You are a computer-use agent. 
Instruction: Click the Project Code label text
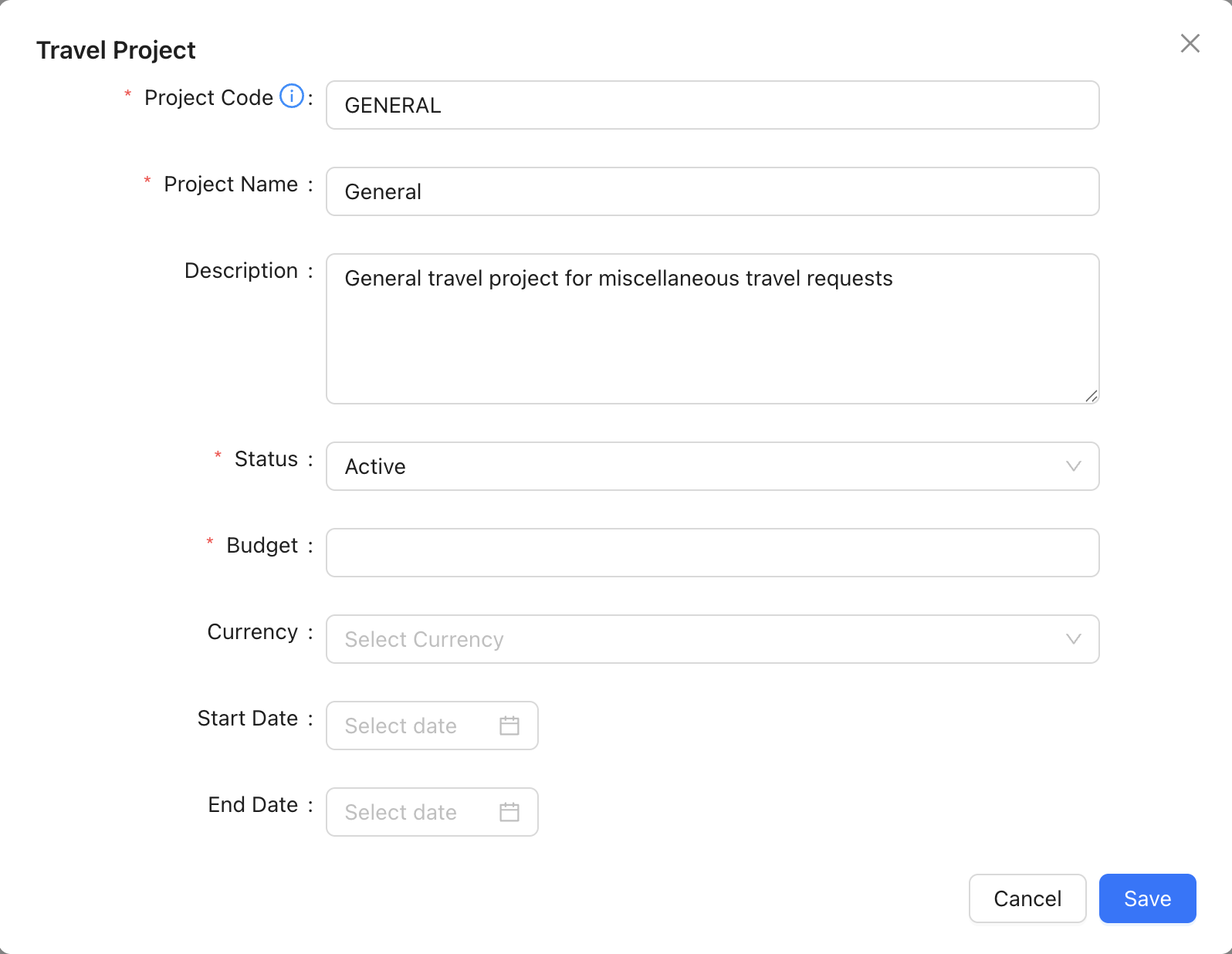point(208,98)
